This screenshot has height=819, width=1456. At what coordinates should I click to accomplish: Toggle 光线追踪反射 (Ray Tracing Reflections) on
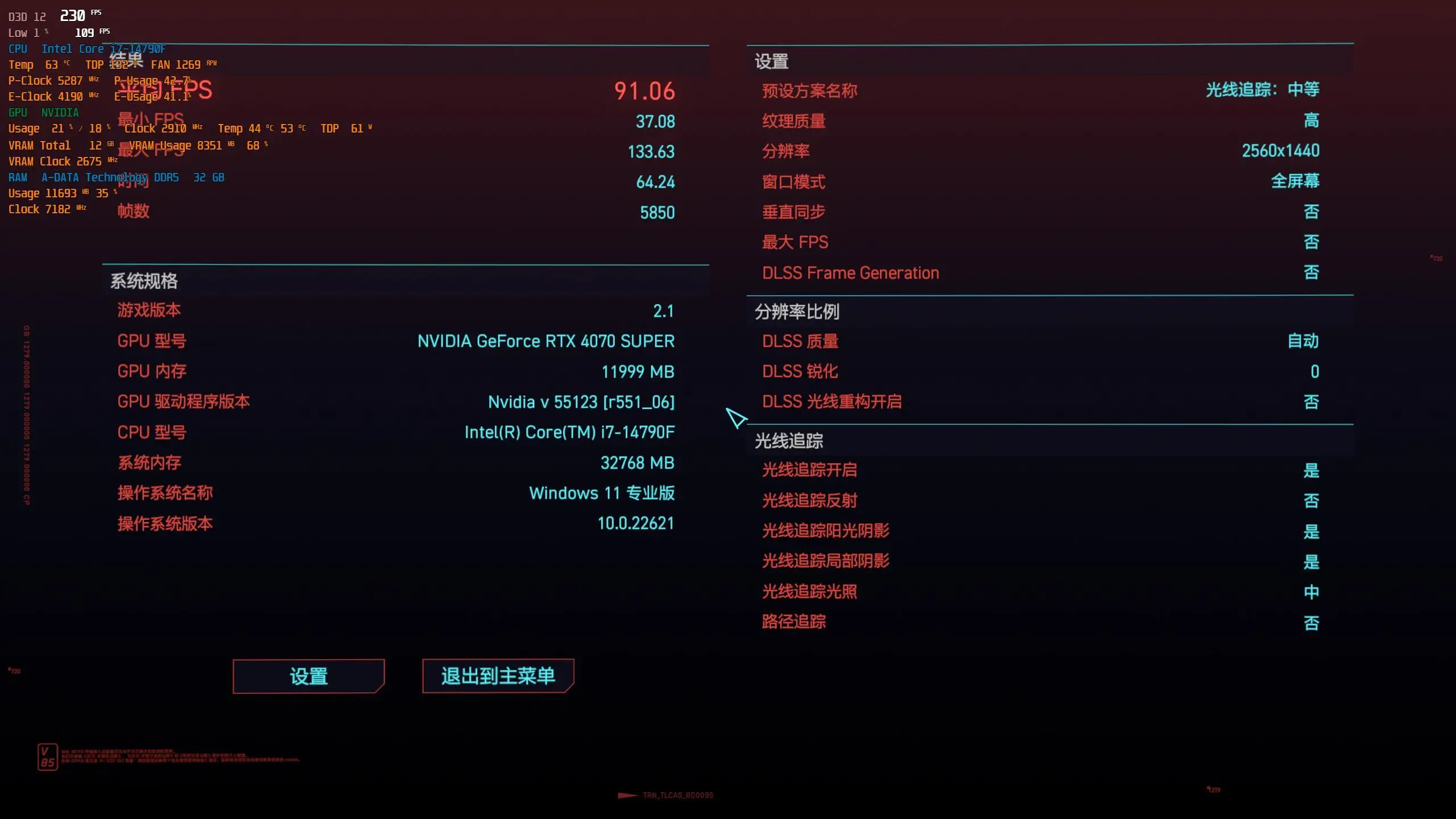[1311, 500]
